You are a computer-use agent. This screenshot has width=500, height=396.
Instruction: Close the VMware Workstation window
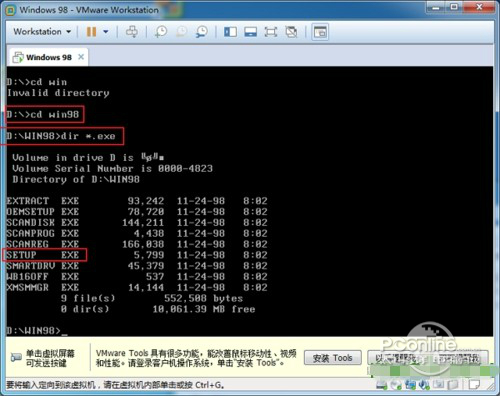point(479,7)
